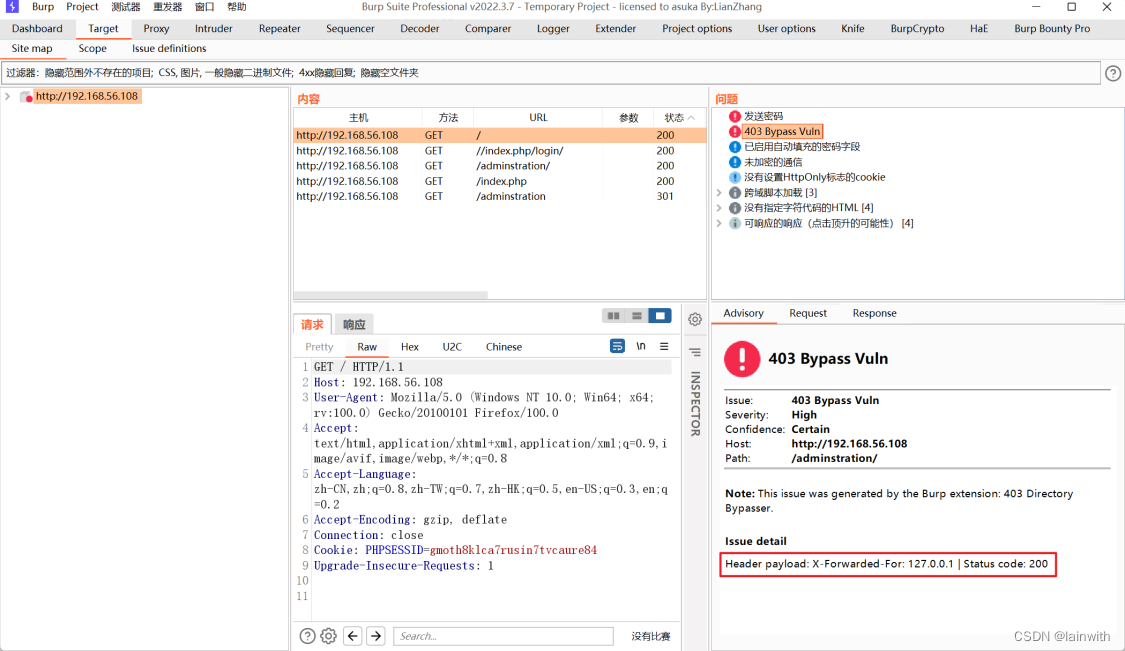Image resolution: width=1125 pixels, height=651 pixels.
Task: Switch to the Logger tab
Action: (553, 29)
